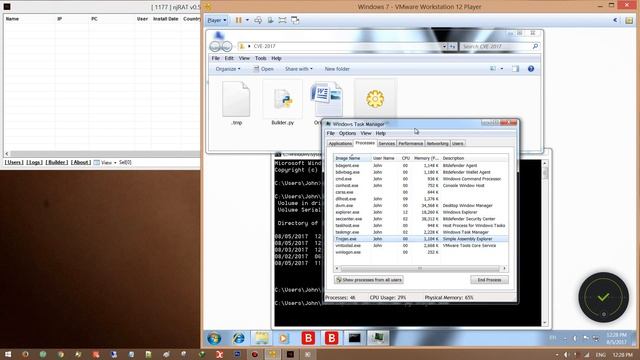The height and width of the screenshot is (360, 640).
Task: Open Task Manager's File menu
Action: coord(331,133)
